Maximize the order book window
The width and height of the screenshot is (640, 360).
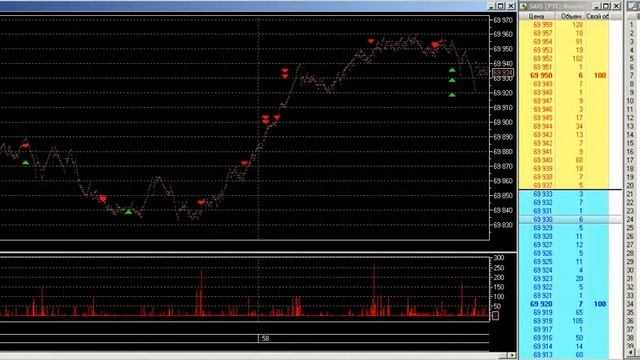tap(606, 6)
